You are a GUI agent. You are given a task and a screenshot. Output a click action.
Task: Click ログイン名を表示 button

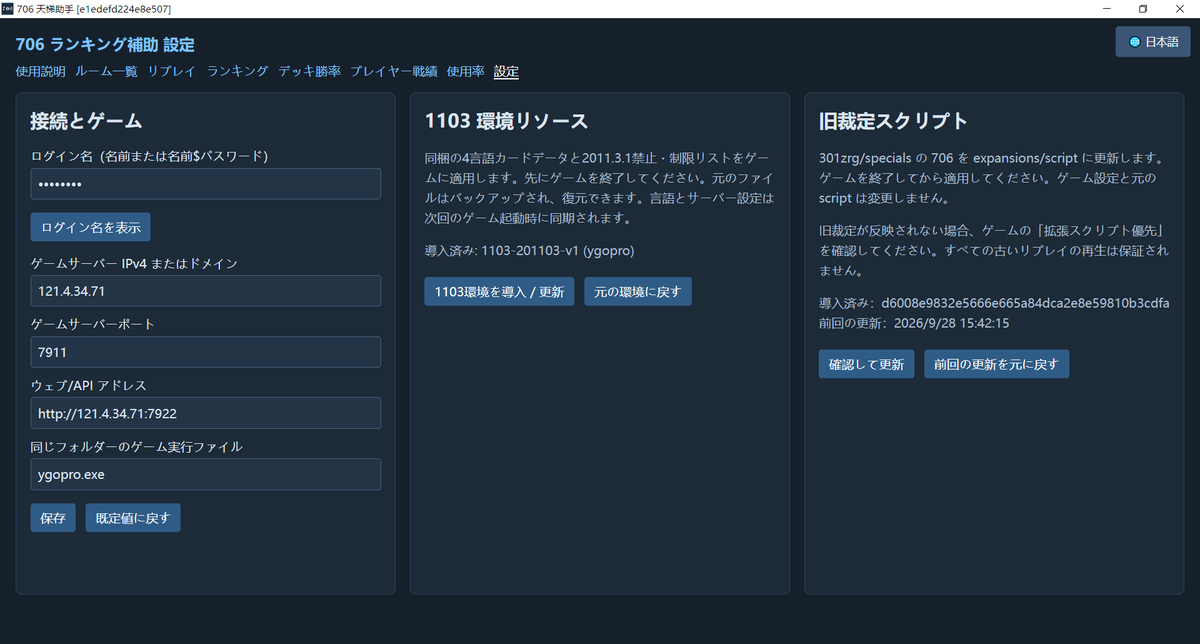(x=91, y=227)
